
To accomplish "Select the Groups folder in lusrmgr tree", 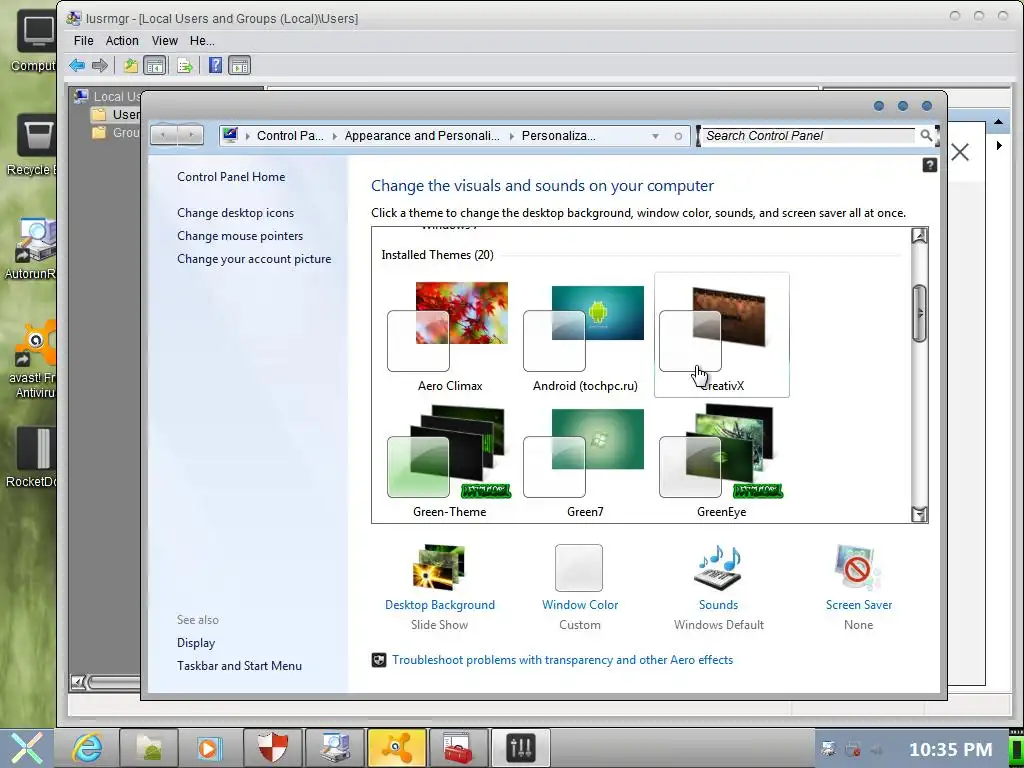I will tap(116, 133).
